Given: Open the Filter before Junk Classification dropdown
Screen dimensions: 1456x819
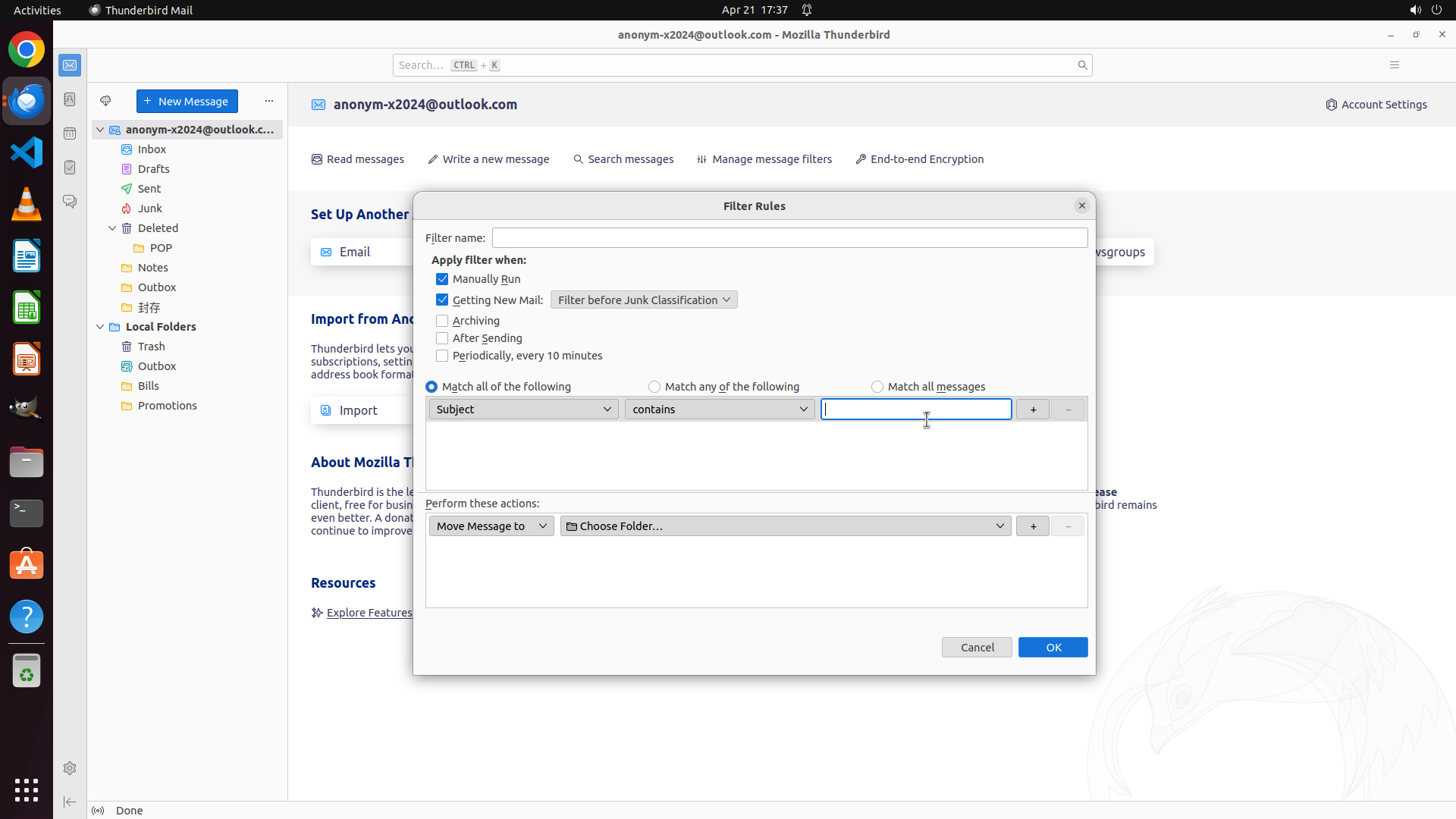Looking at the screenshot, I should point(643,300).
